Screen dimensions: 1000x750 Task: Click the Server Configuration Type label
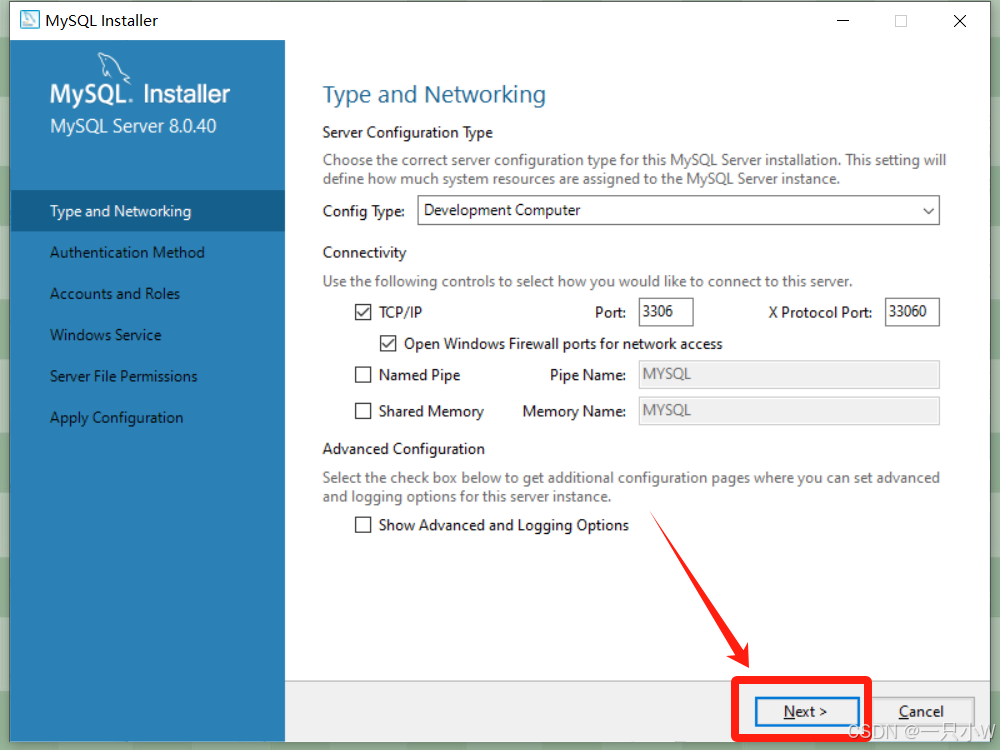[x=408, y=132]
